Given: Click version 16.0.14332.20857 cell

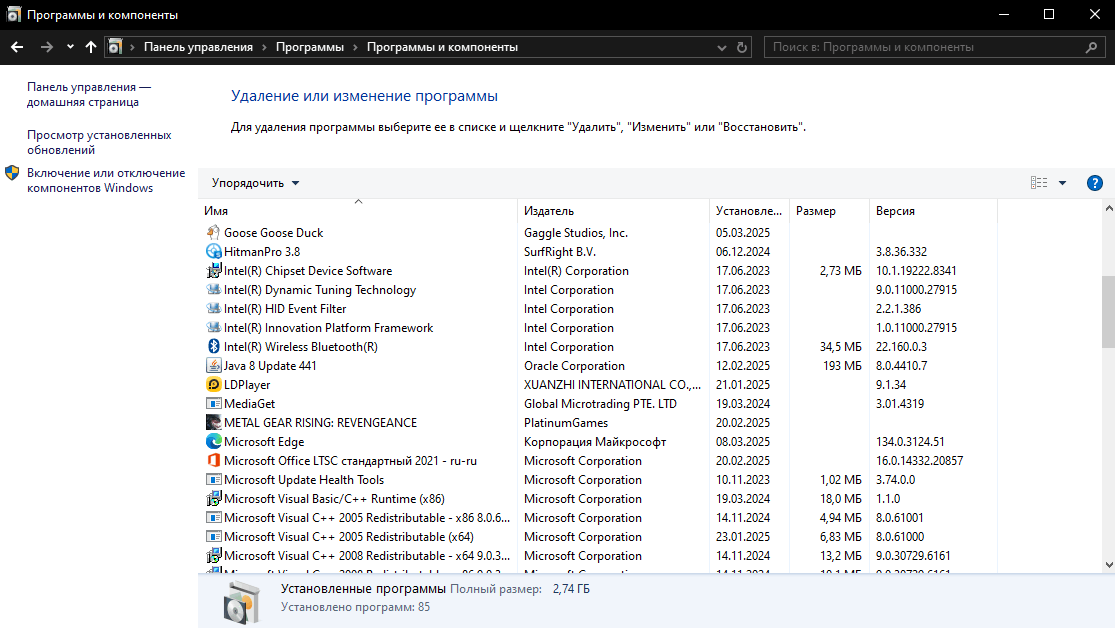Looking at the screenshot, I should coord(919,460).
